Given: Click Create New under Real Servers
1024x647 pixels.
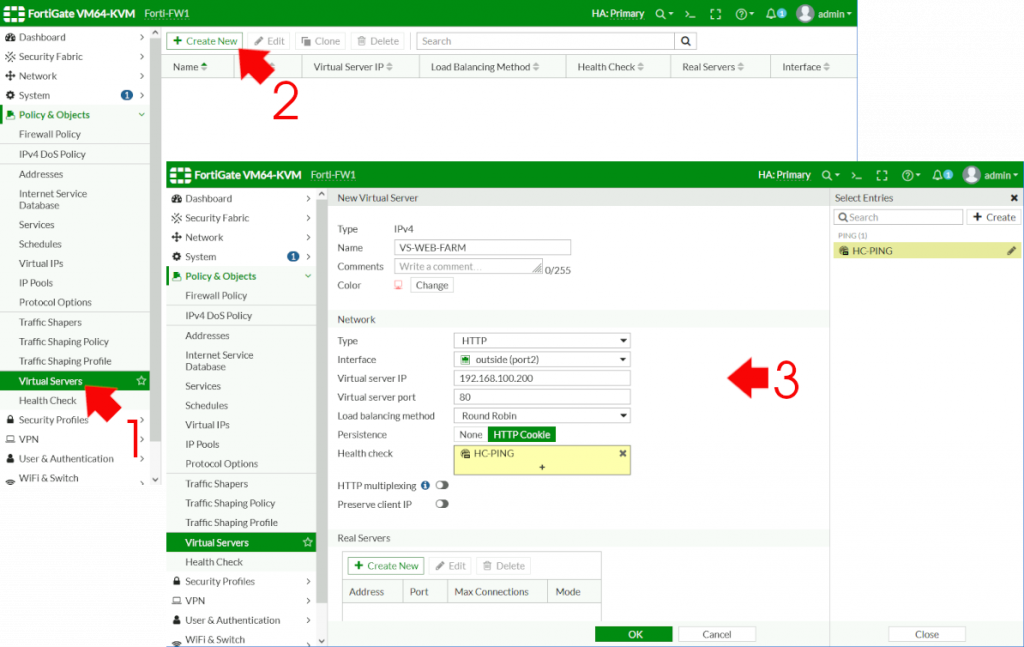Looking at the screenshot, I should [x=385, y=565].
